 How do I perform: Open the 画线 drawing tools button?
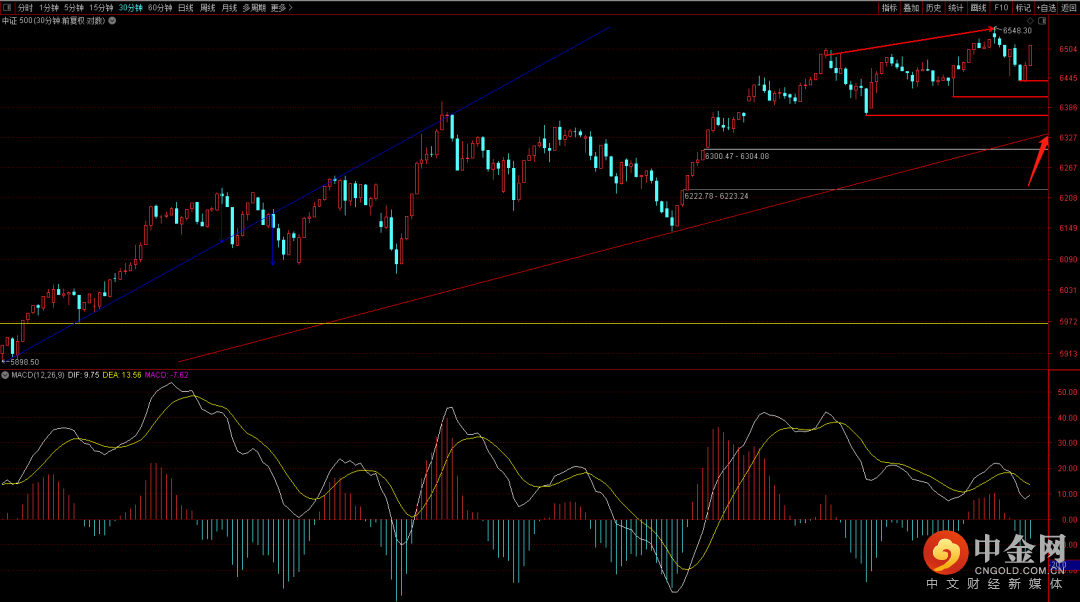(978, 8)
